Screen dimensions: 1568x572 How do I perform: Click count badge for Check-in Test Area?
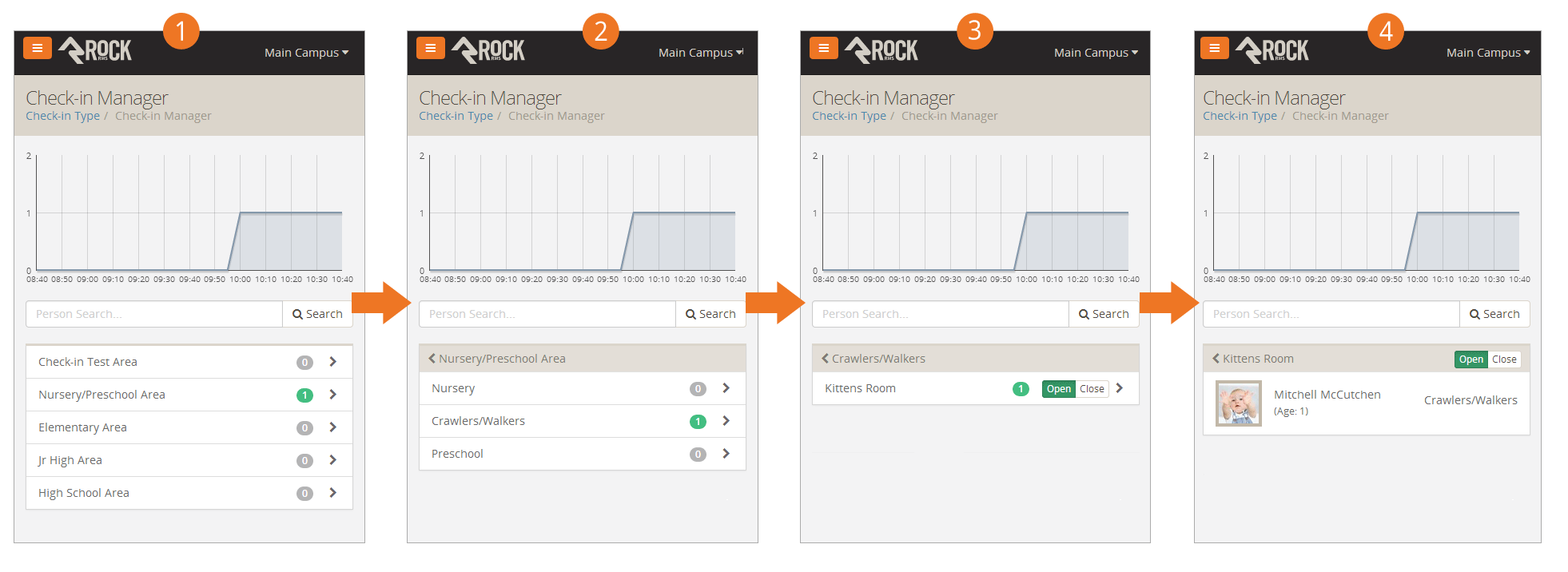click(x=304, y=363)
